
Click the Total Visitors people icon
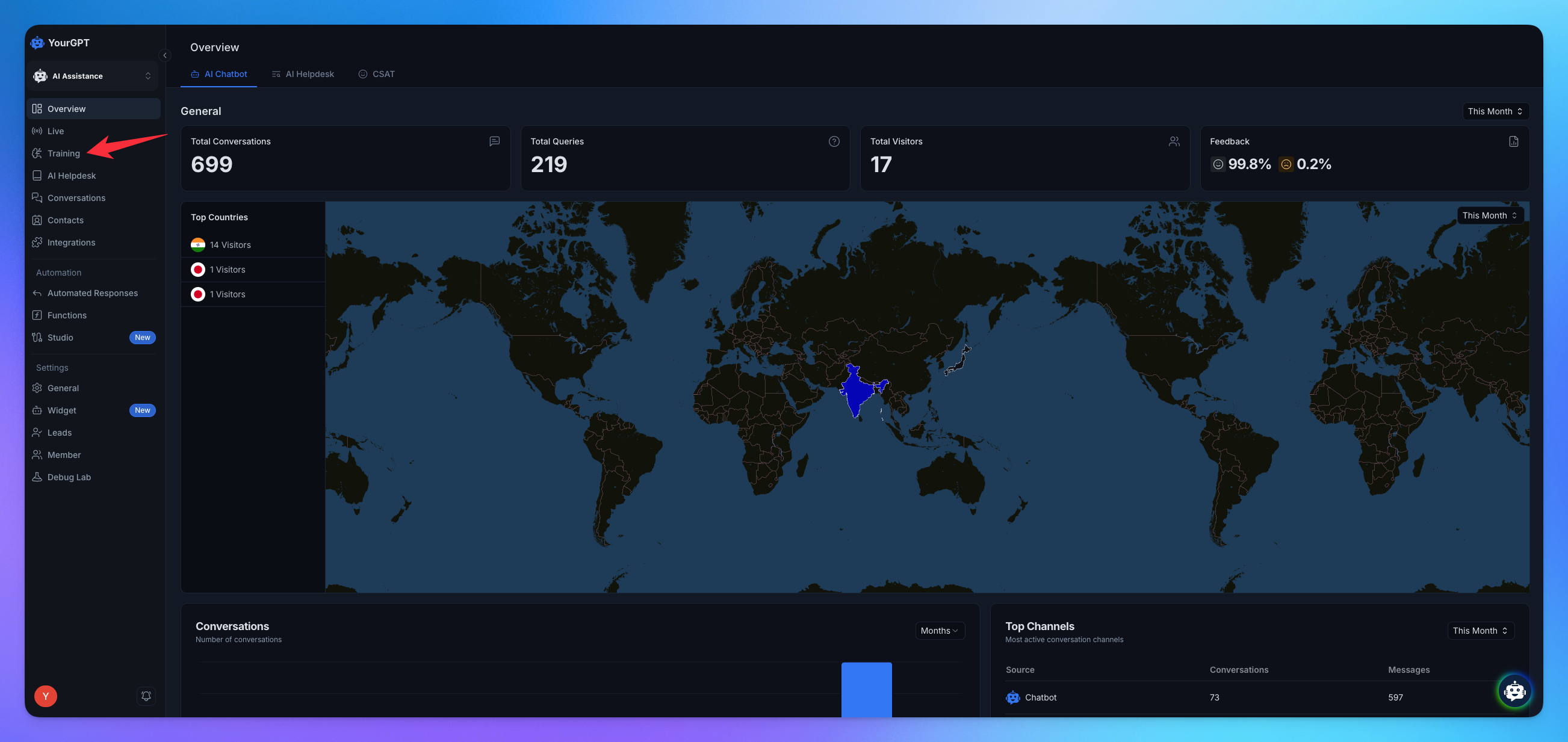point(1174,141)
